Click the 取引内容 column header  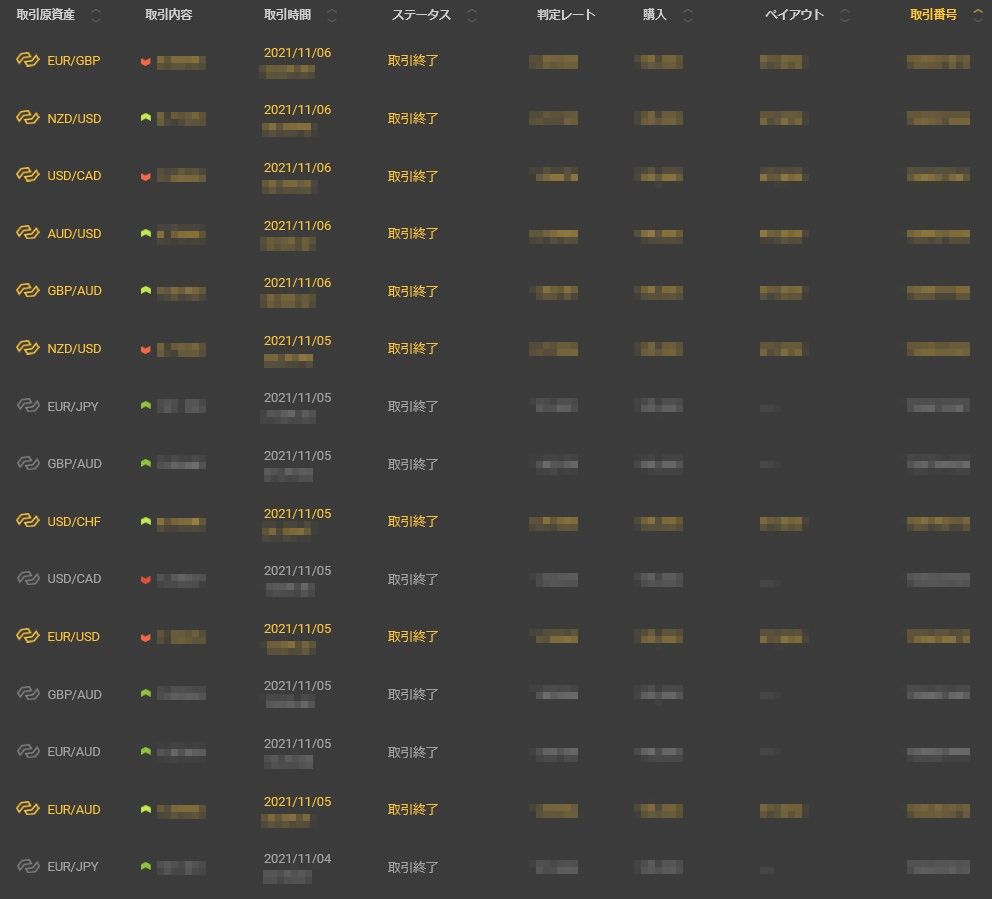(x=168, y=15)
